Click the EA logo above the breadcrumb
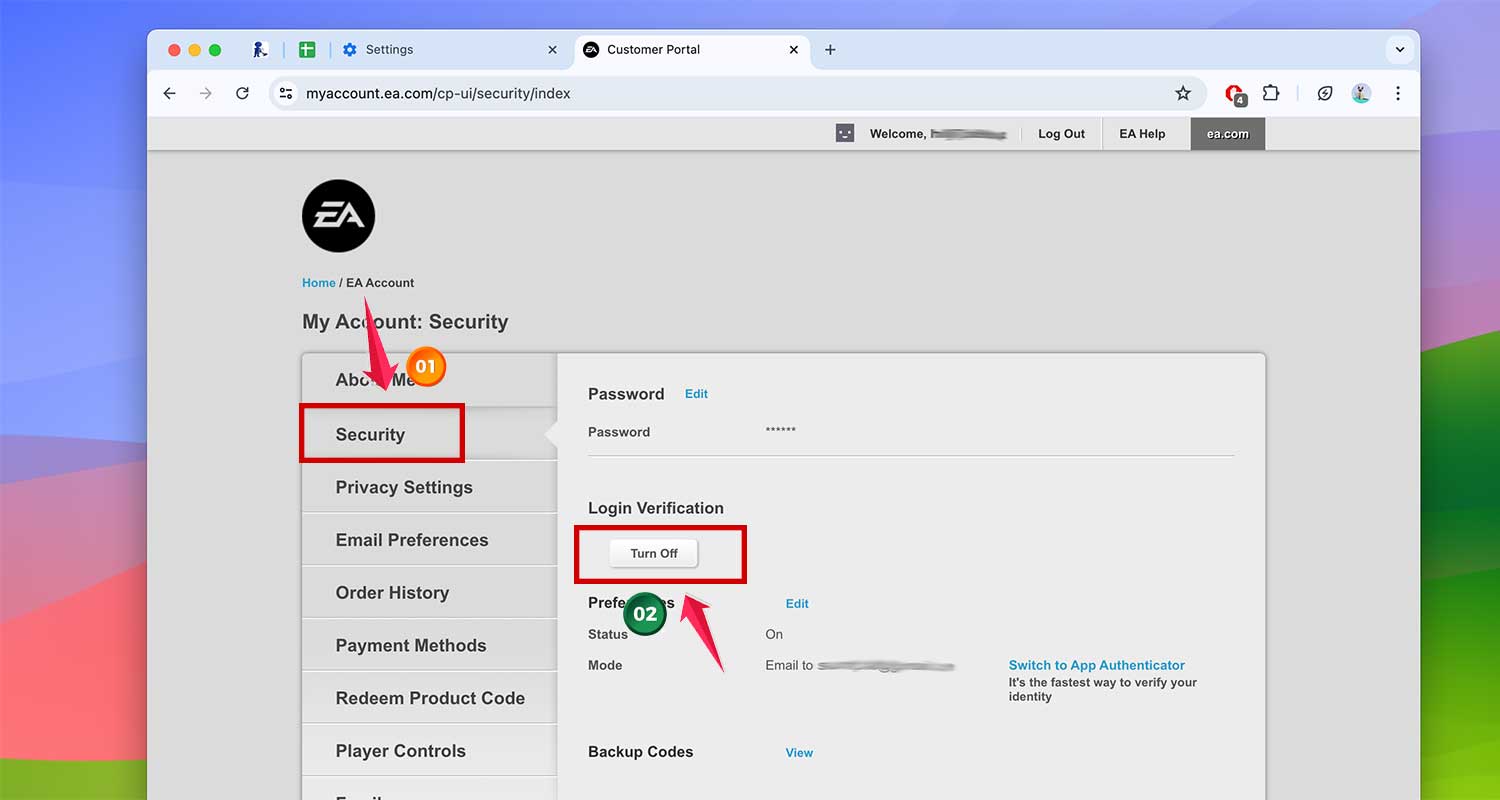The height and width of the screenshot is (800, 1500). (x=338, y=215)
